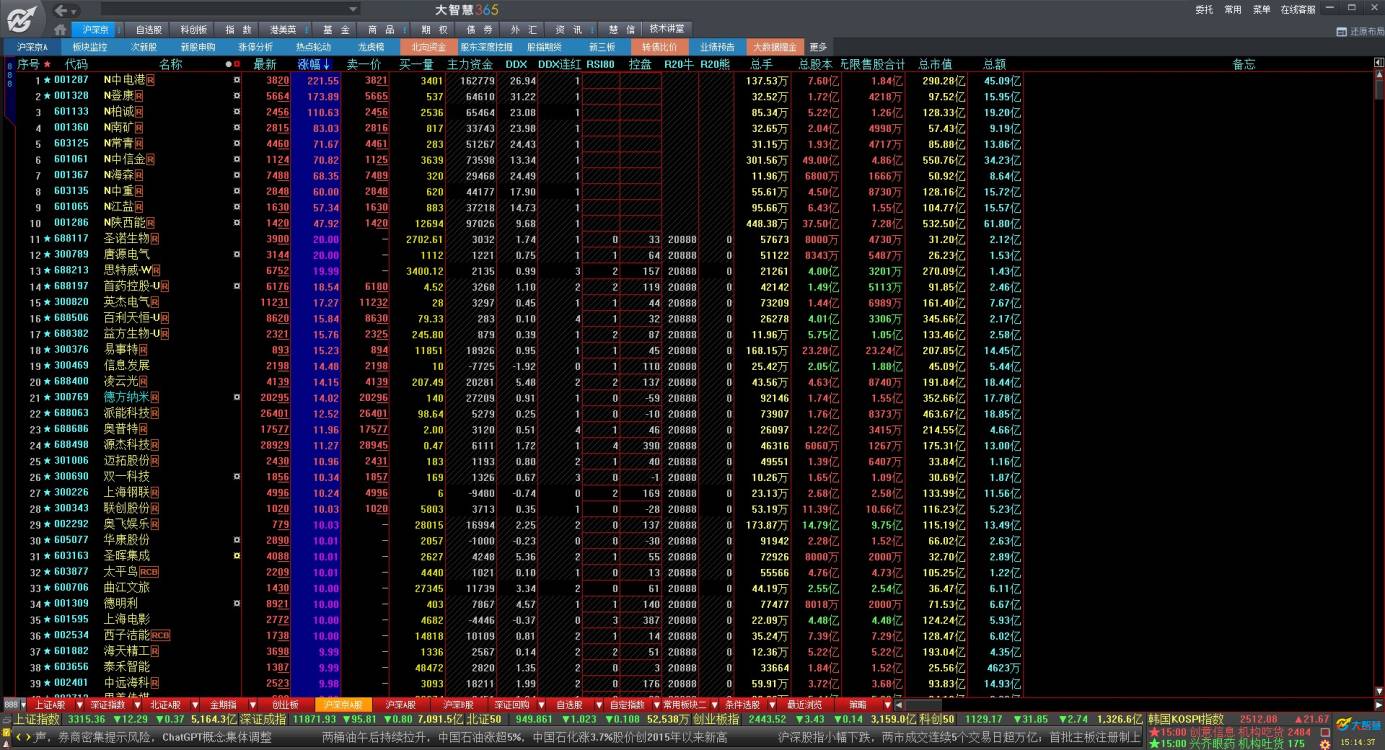
Task: Open 转债比价 sub-tab
Action: [659, 47]
